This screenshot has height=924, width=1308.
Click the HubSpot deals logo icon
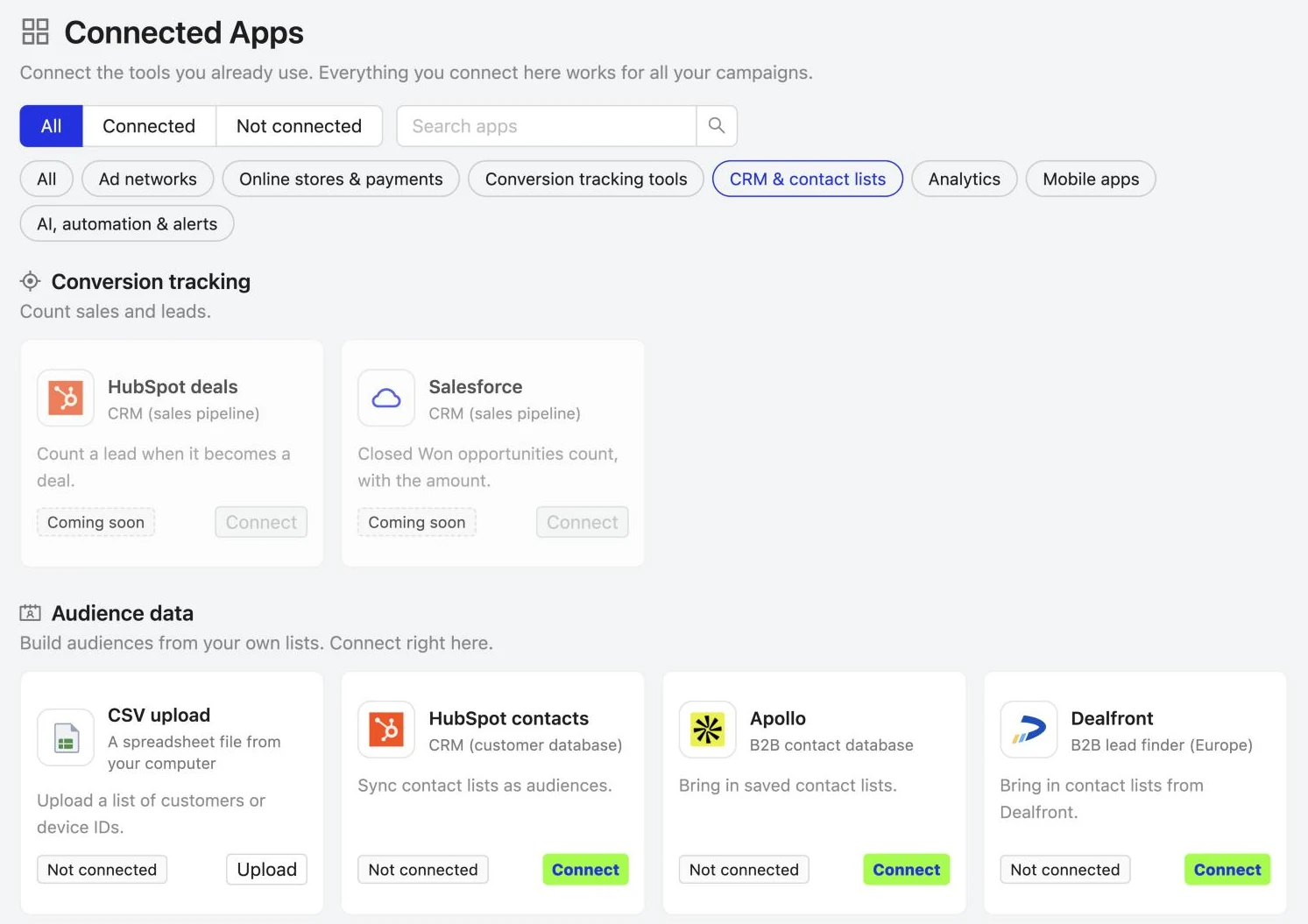point(66,398)
